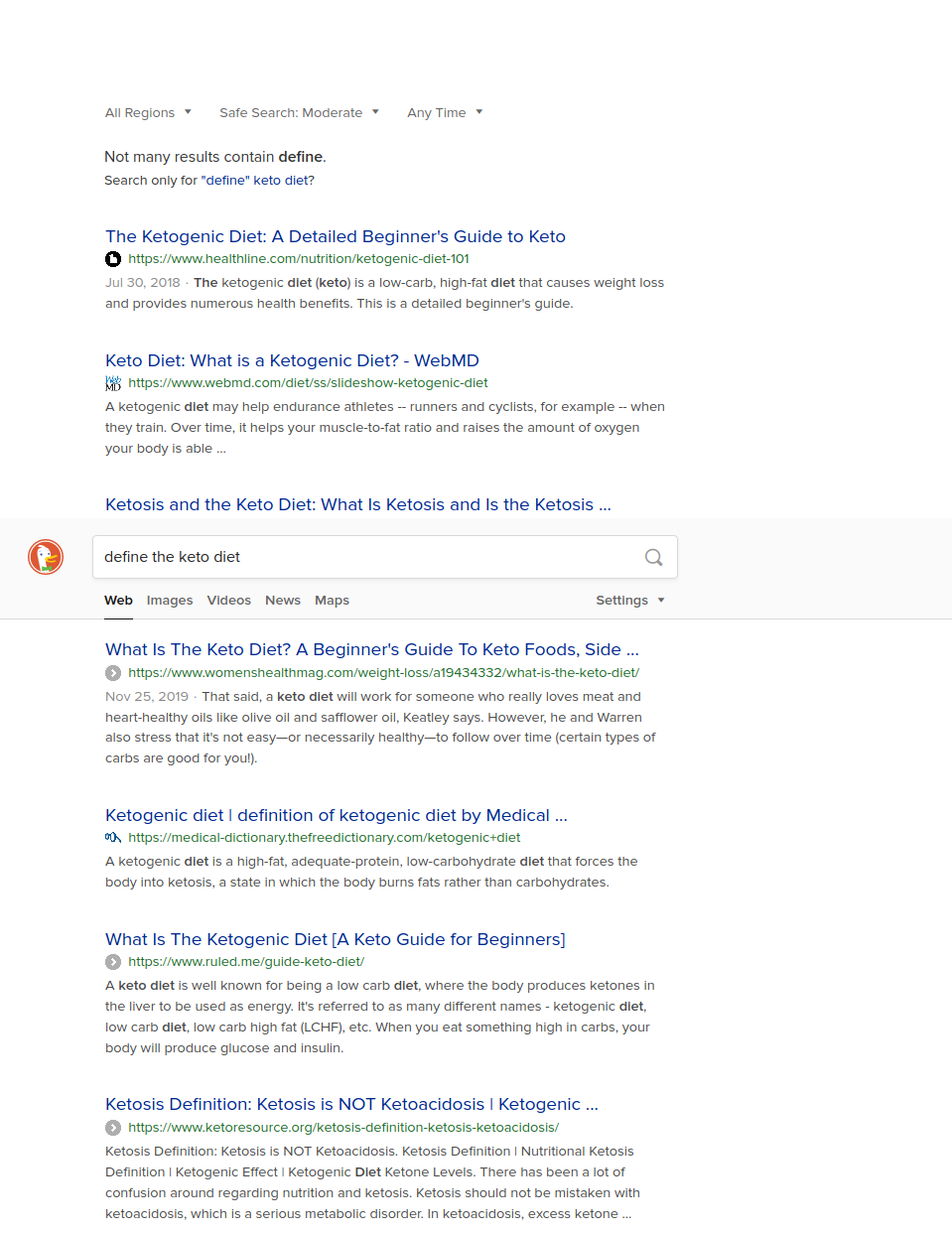Click the ruled.me snippet about low carb diet
952x1234 pixels.
point(380,1017)
